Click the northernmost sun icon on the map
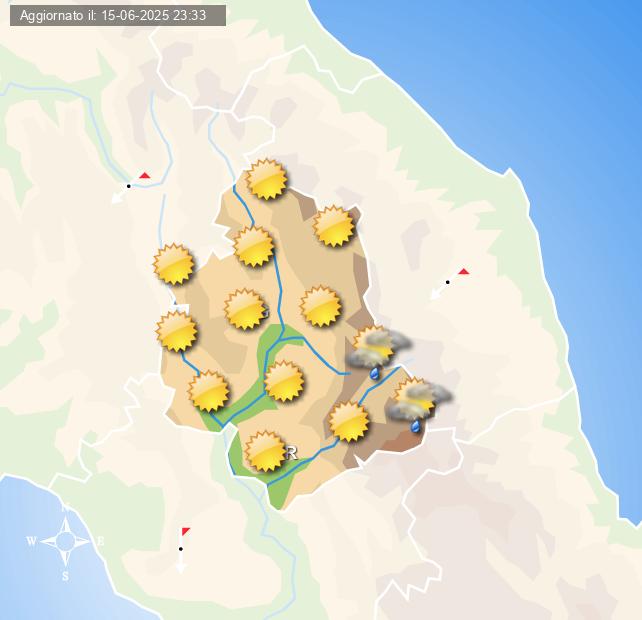 pos(266,179)
